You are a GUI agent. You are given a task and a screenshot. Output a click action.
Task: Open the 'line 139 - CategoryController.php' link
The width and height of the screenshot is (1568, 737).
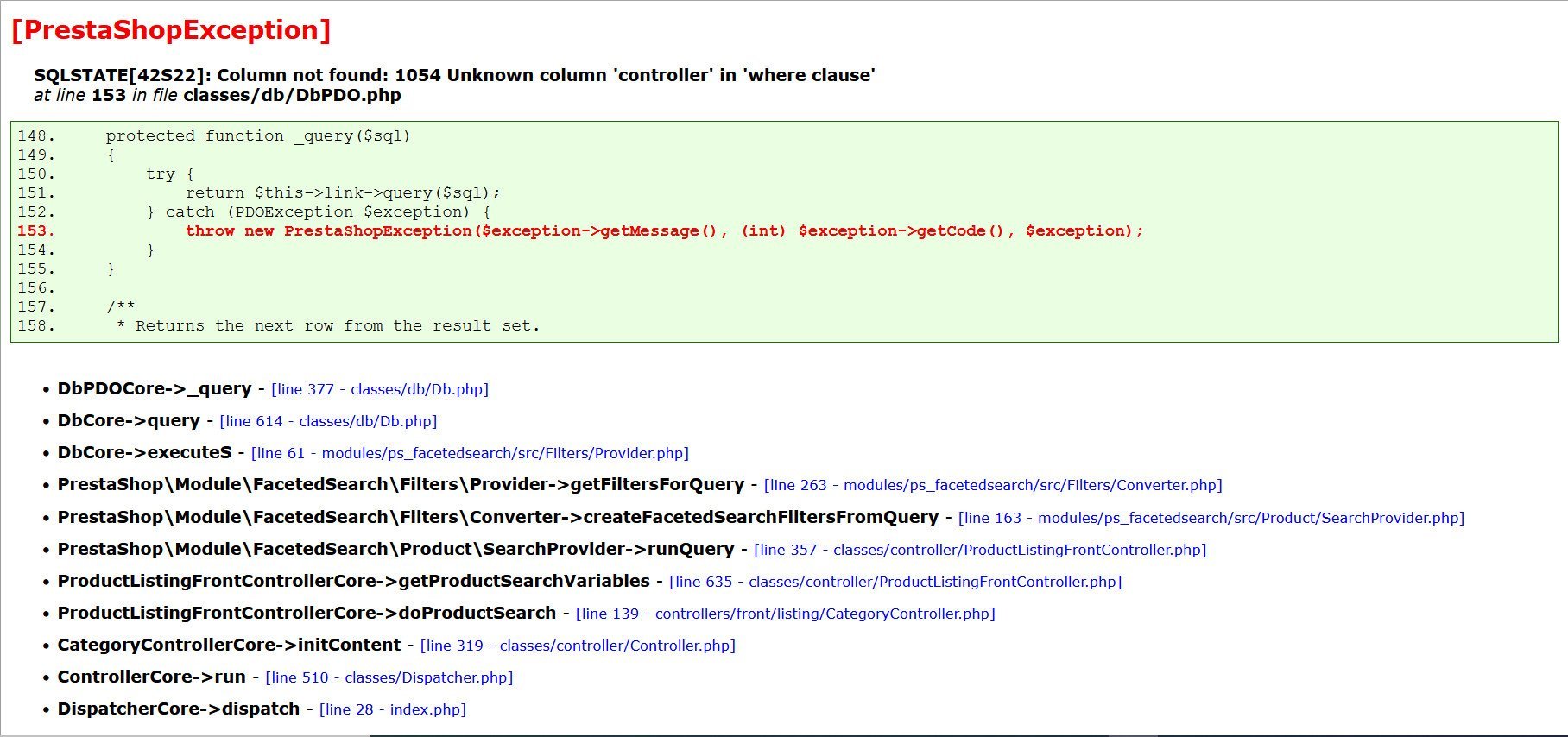click(786, 614)
